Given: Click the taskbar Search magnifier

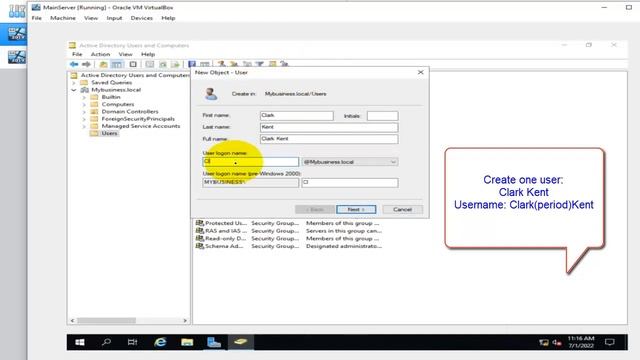Looking at the screenshot, I should click(106, 342).
